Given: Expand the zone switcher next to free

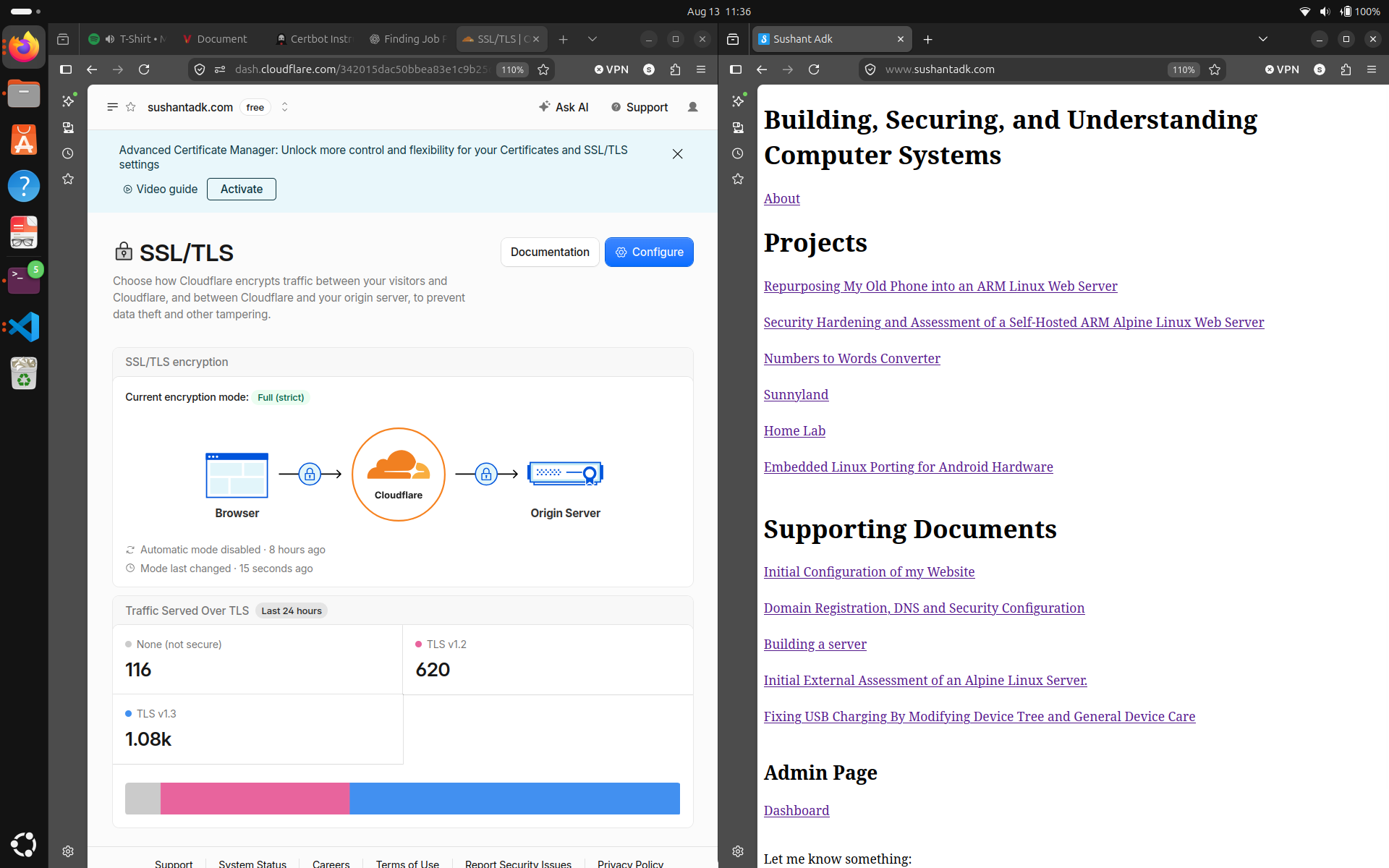Looking at the screenshot, I should (x=285, y=107).
